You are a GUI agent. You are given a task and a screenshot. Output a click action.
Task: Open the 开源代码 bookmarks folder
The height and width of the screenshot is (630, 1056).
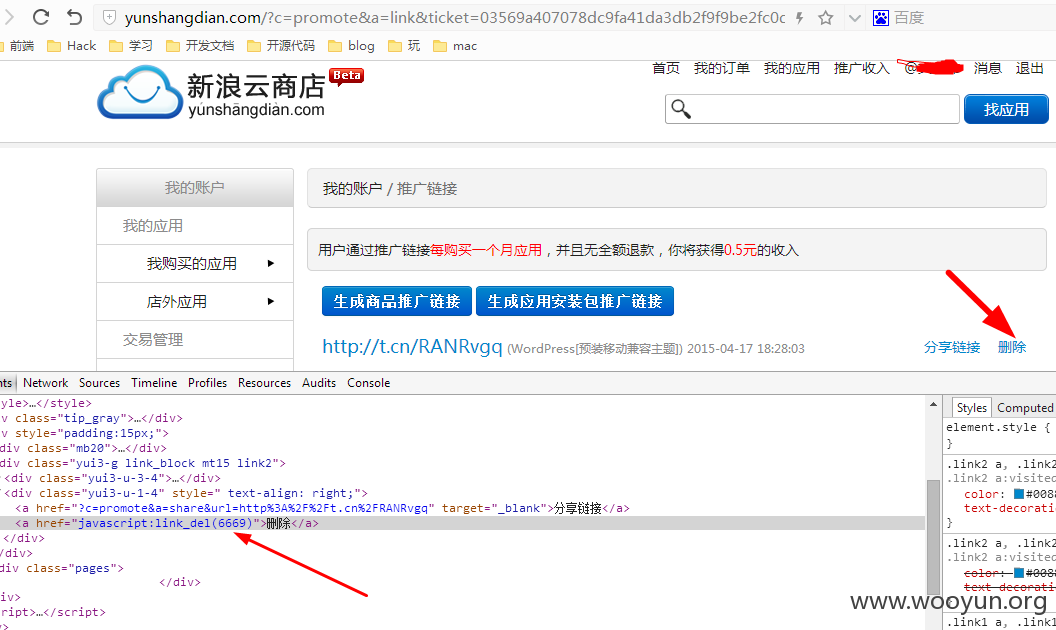coord(281,46)
